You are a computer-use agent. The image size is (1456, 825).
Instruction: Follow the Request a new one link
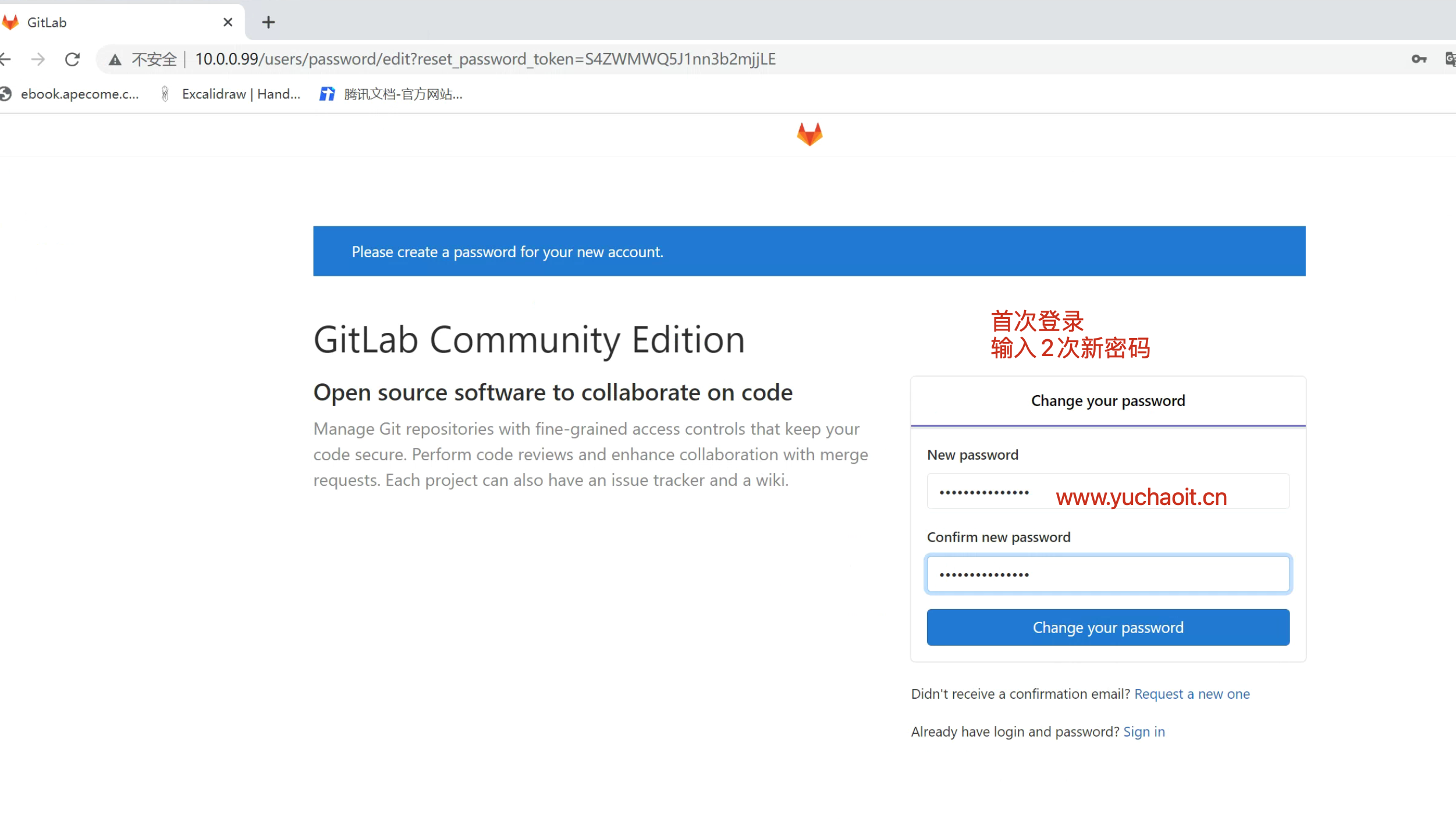point(1191,694)
